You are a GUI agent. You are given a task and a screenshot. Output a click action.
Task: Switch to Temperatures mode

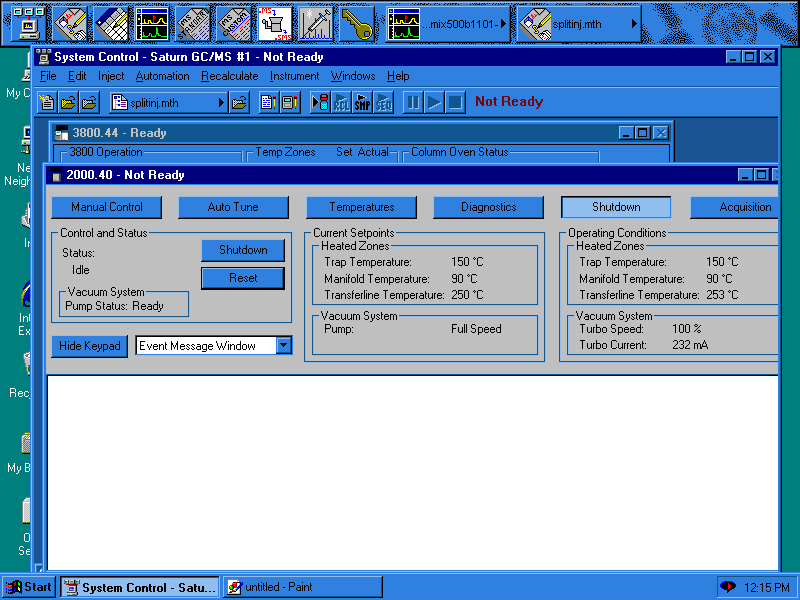click(x=361, y=207)
